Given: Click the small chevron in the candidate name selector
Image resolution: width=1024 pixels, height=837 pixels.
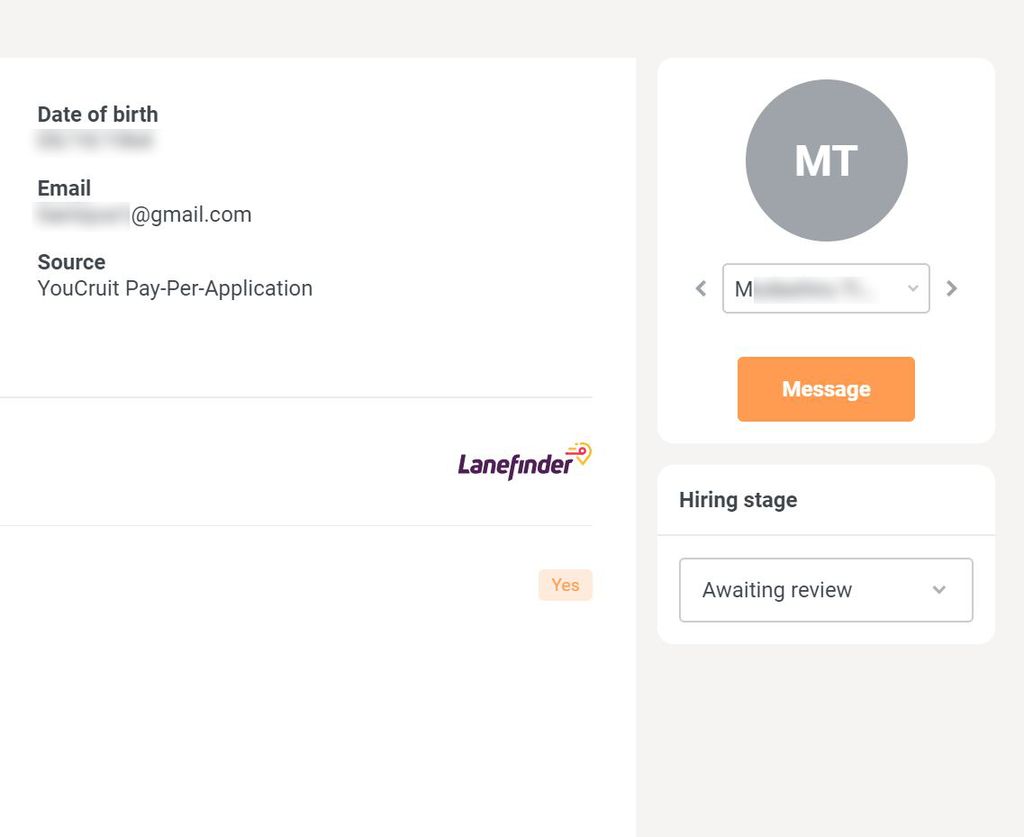Looking at the screenshot, I should (x=913, y=288).
